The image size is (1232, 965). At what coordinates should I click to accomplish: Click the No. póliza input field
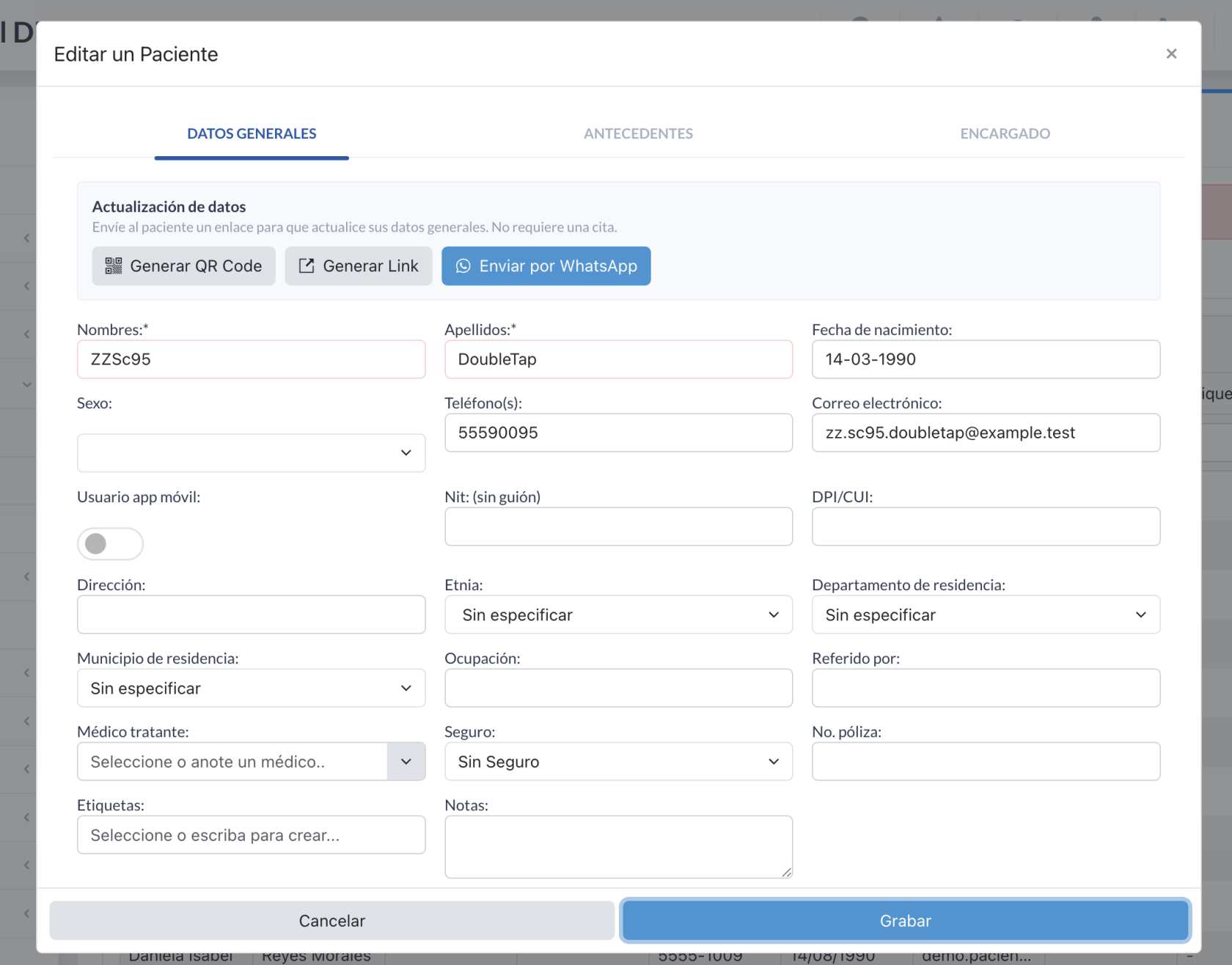pos(986,761)
